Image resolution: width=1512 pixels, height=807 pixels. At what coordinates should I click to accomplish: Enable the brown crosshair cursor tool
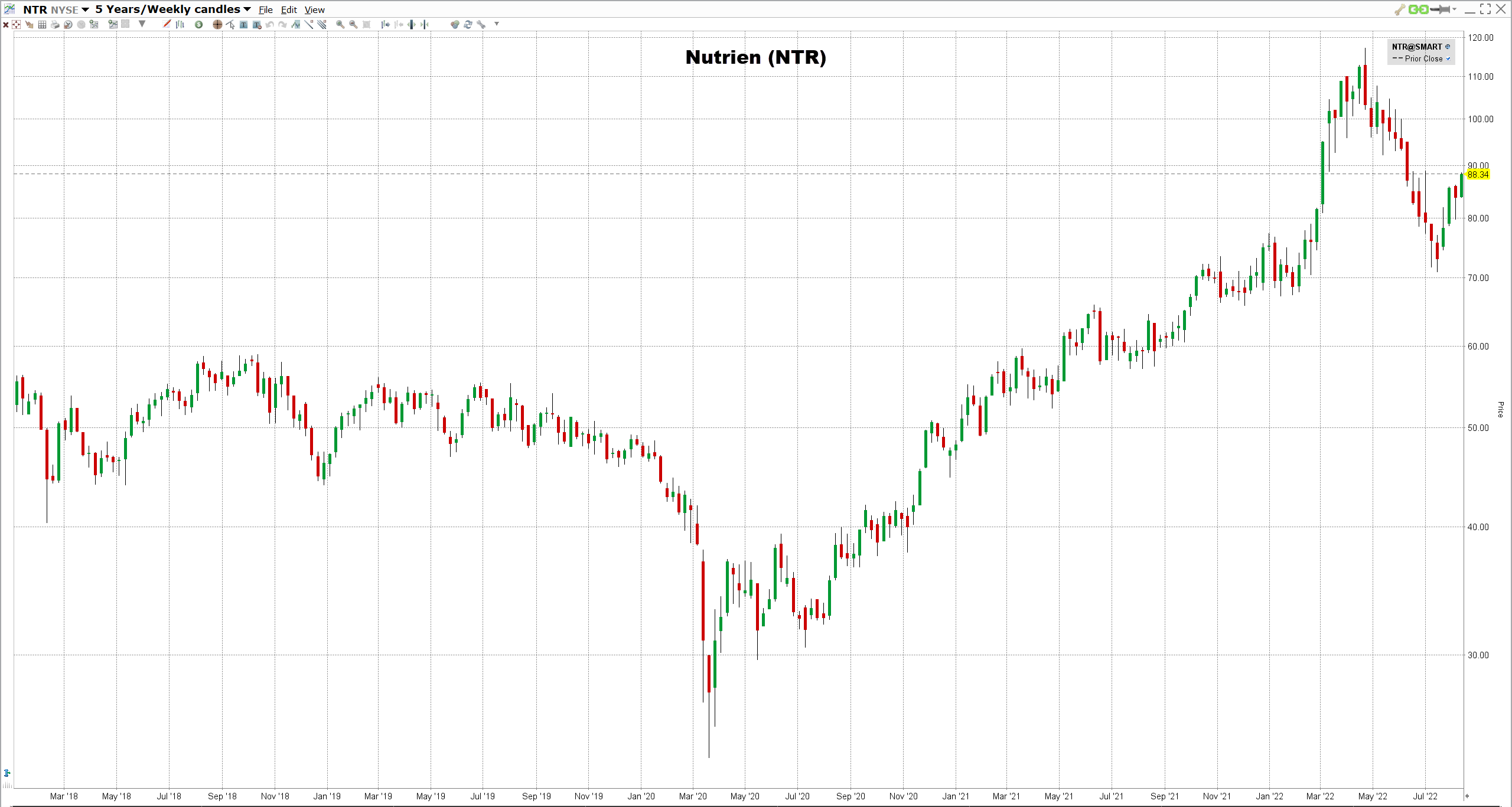point(217,24)
